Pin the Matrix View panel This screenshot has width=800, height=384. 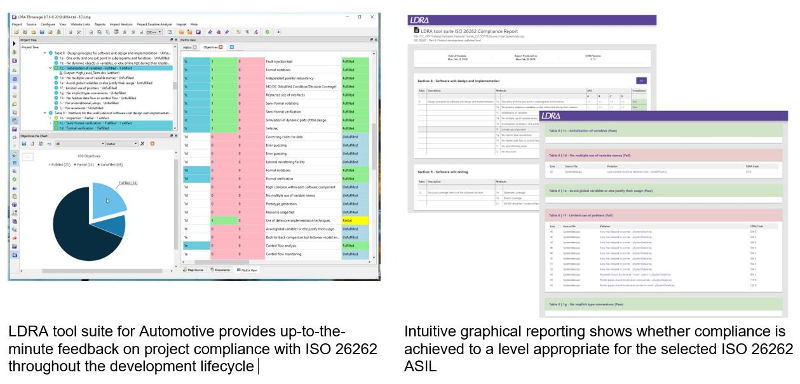click(371, 39)
